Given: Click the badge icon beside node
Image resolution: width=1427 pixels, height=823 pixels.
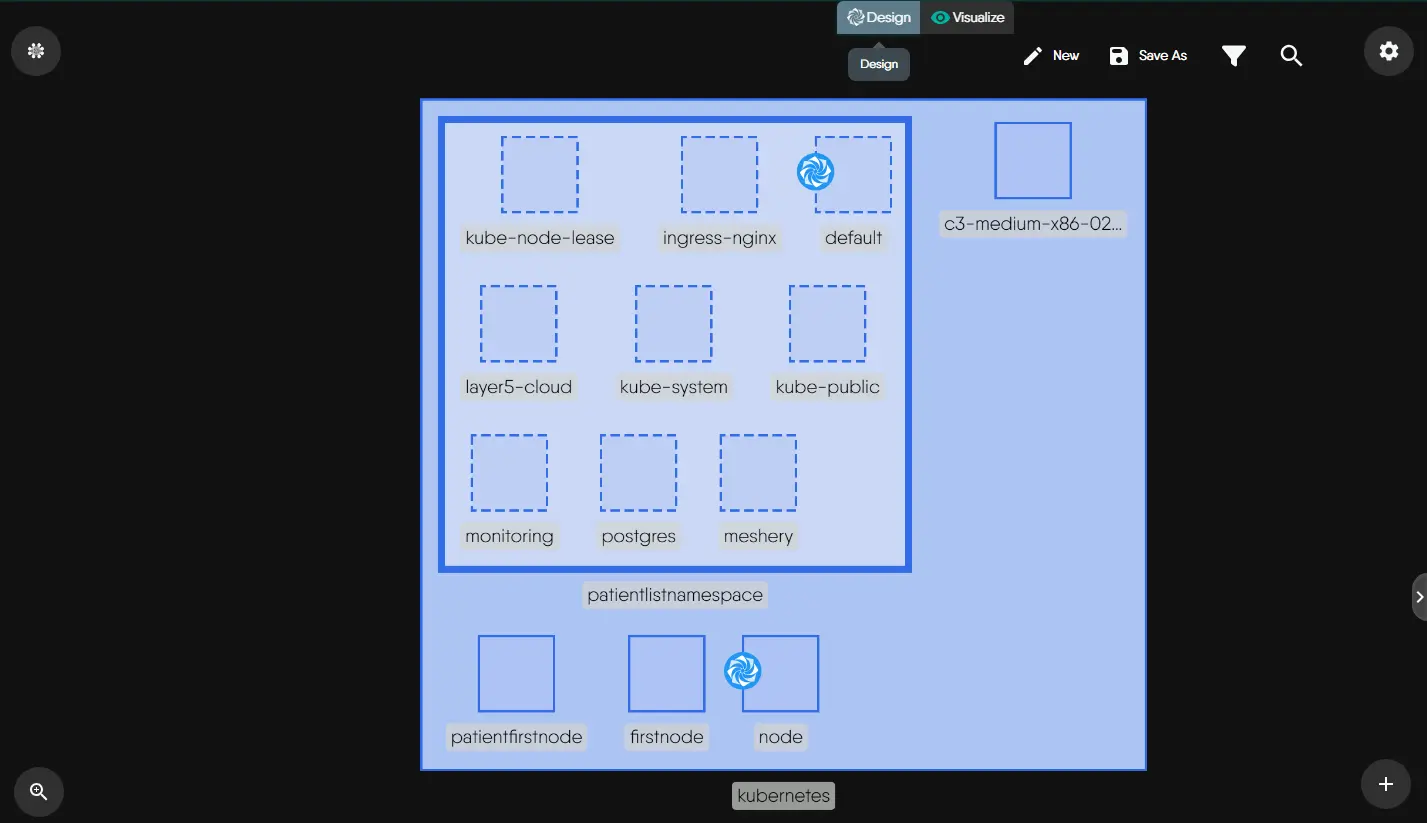Looking at the screenshot, I should [742, 671].
